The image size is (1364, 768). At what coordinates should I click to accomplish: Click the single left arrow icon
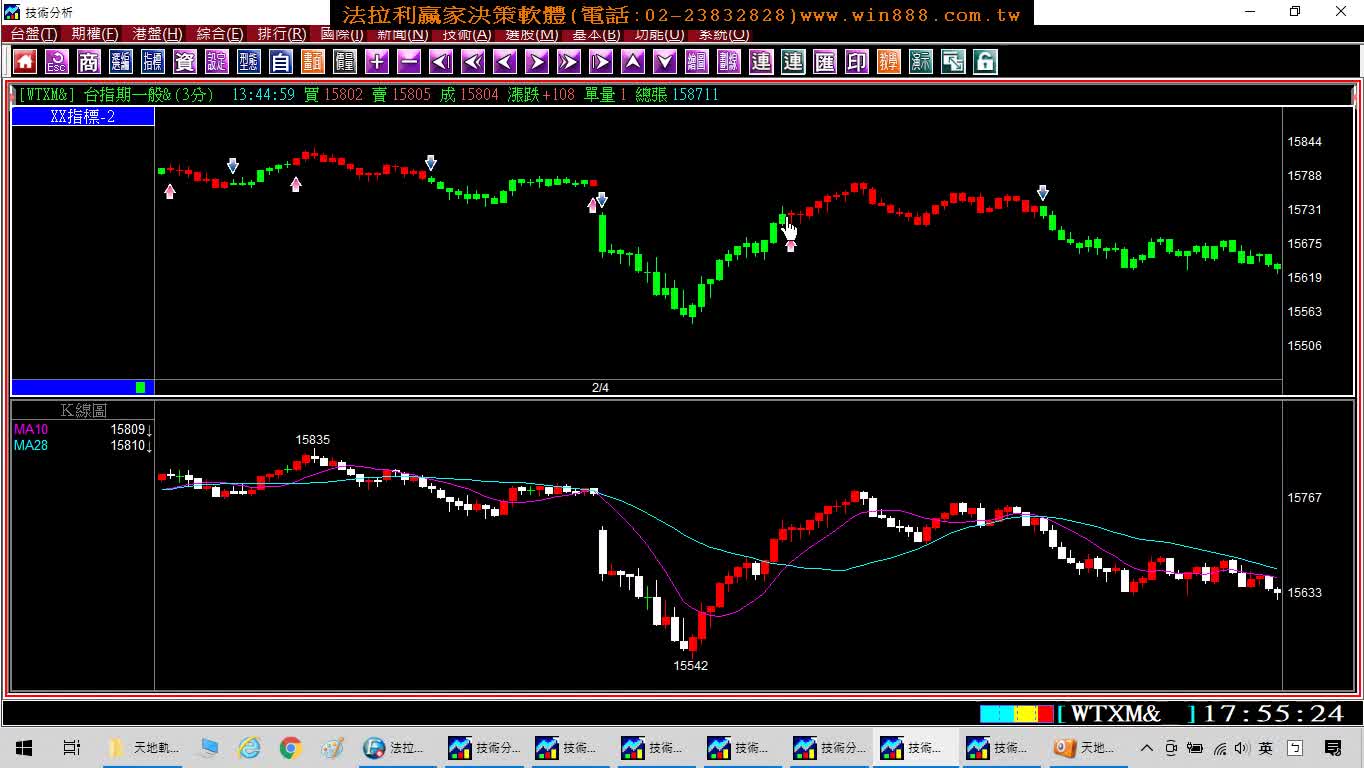pos(505,62)
